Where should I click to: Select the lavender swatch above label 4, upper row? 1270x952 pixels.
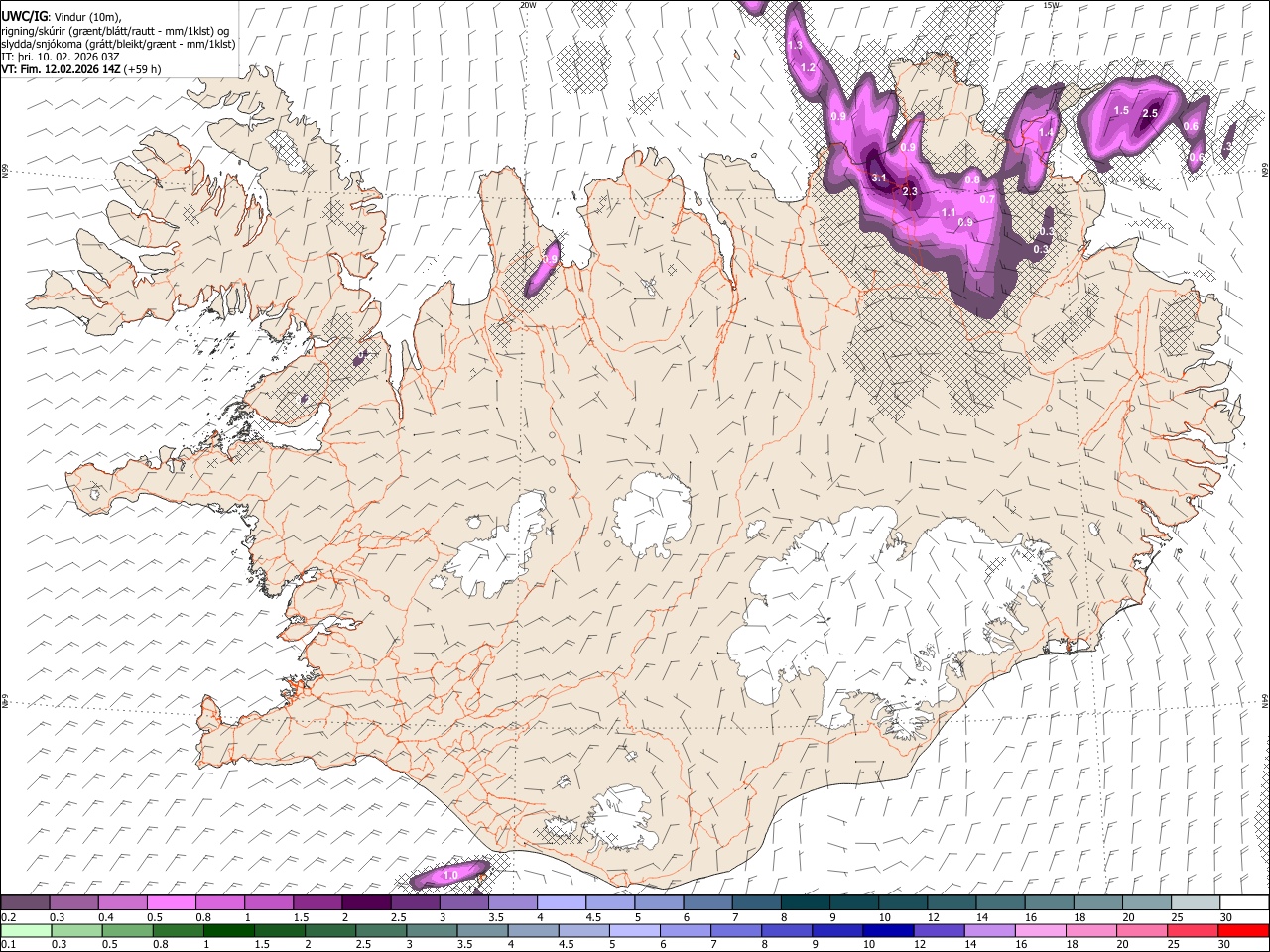point(562,903)
